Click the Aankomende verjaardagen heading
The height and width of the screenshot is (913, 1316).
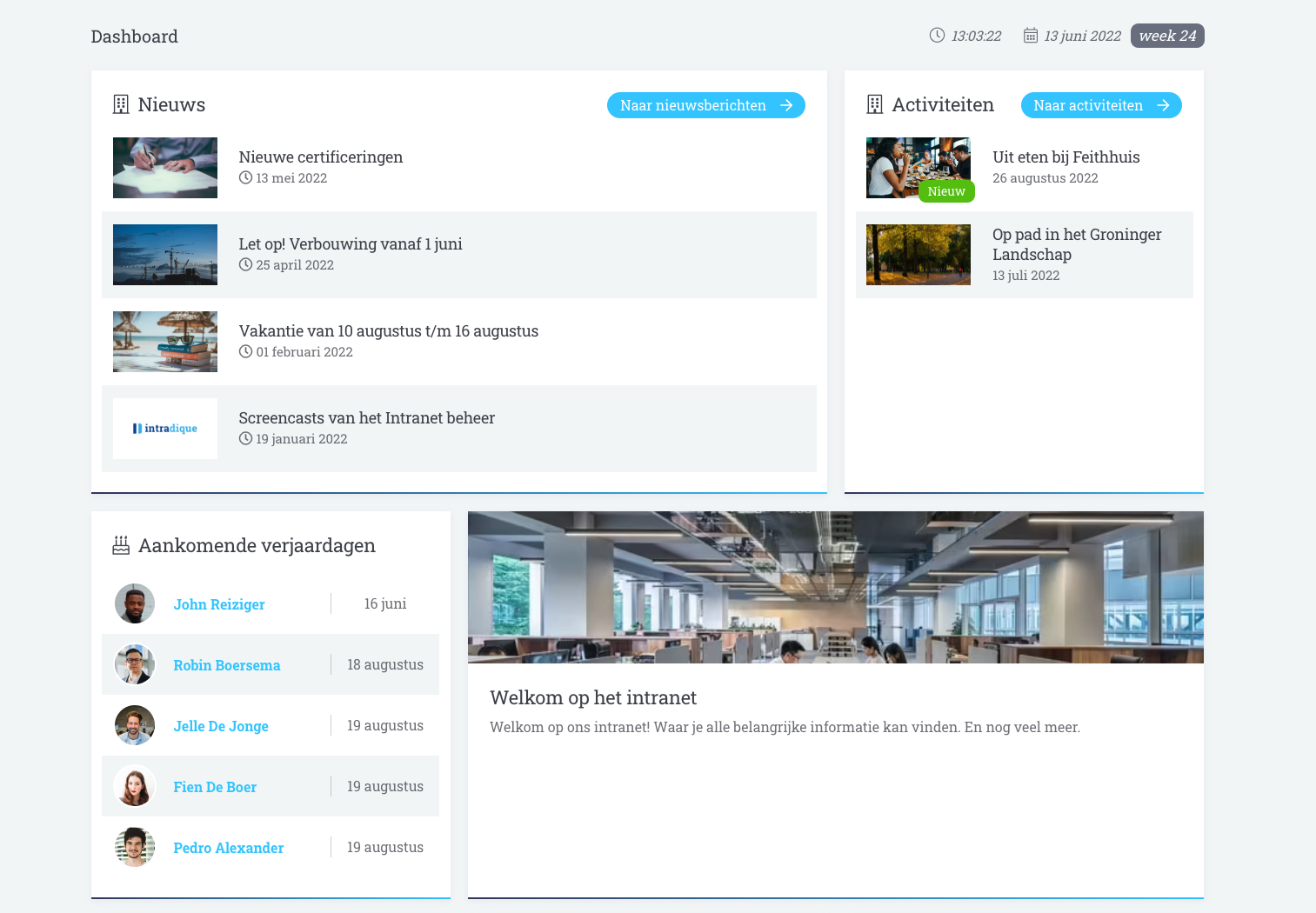click(x=257, y=545)
